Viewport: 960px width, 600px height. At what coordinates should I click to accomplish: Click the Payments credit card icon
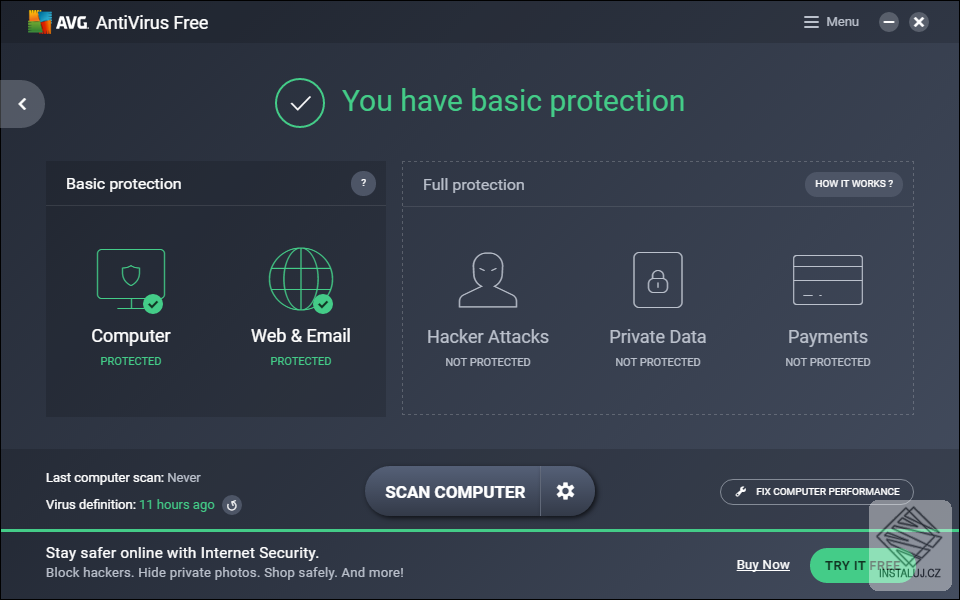(827, 279)
